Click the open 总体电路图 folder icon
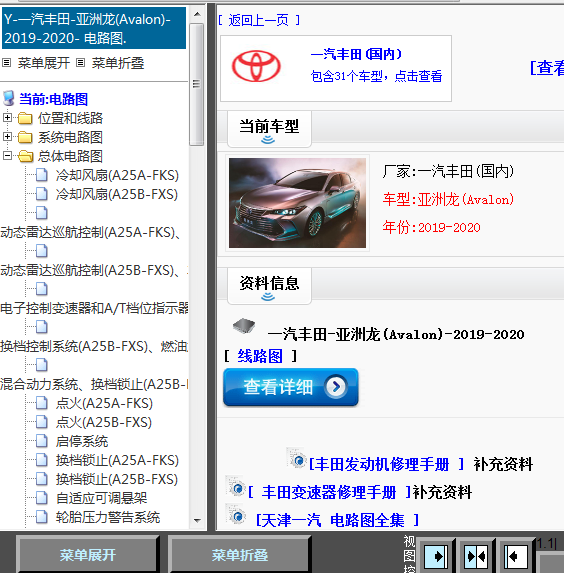This screenshot has width=564, height=573. 26,156
